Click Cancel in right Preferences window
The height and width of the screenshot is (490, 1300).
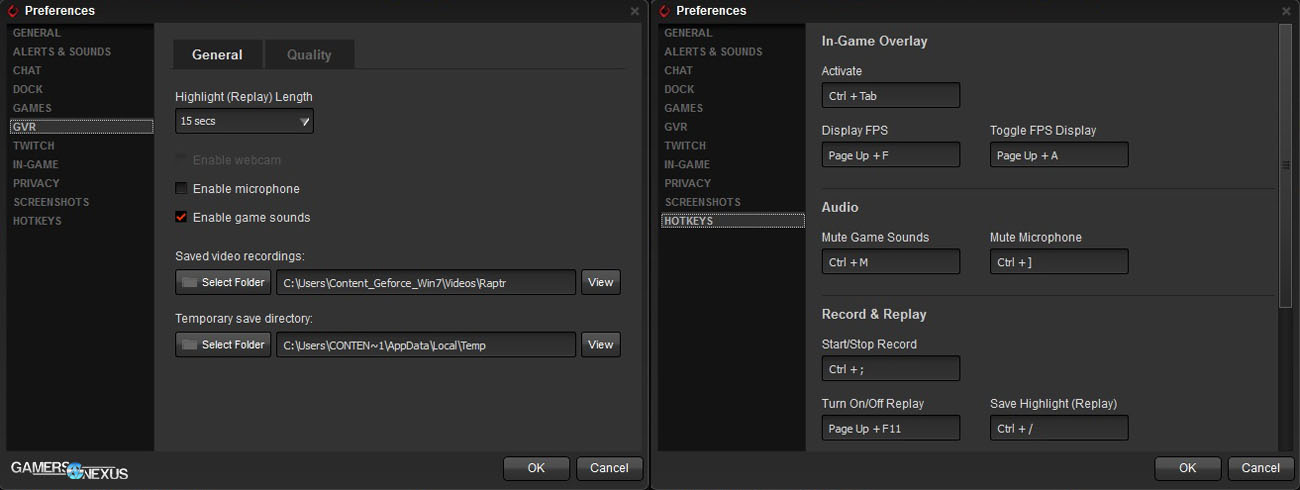coord(1261,468)
